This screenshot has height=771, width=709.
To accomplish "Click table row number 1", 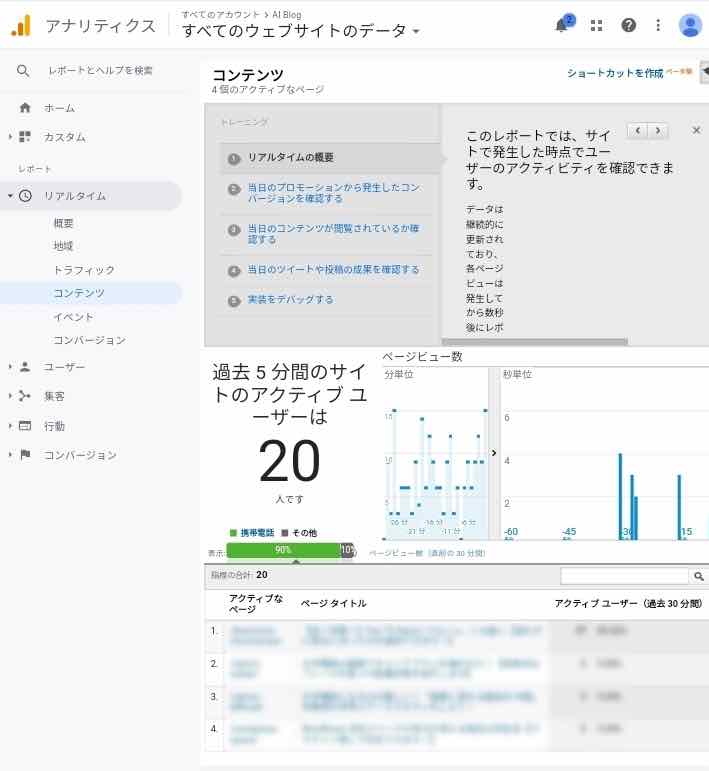I will (214, 630).
